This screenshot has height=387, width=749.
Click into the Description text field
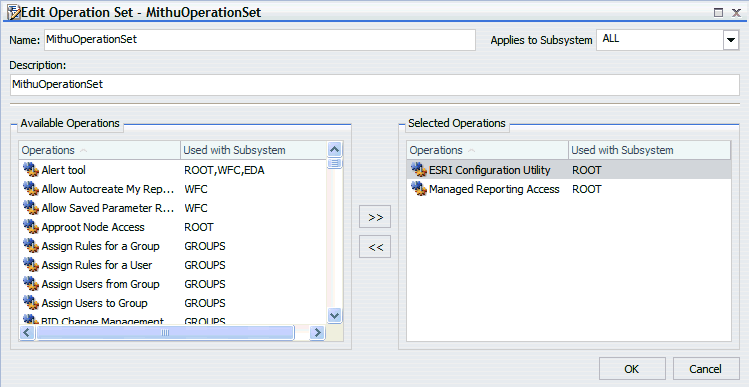(374, 85)
